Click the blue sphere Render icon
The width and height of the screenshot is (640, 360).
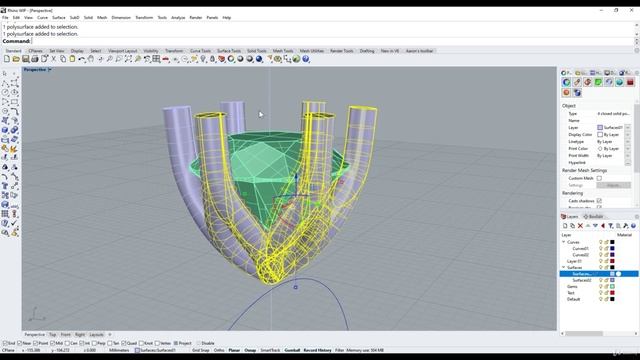click(259, 59)
